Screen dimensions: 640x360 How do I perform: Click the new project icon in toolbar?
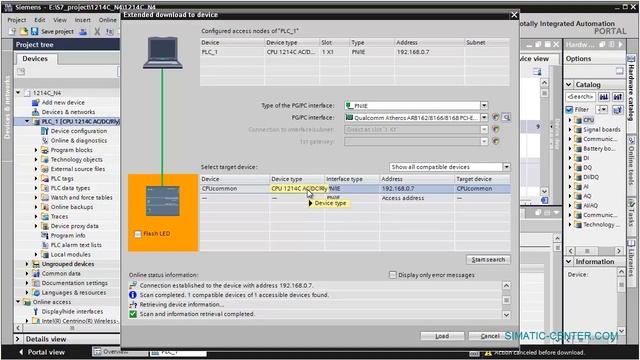12,31
